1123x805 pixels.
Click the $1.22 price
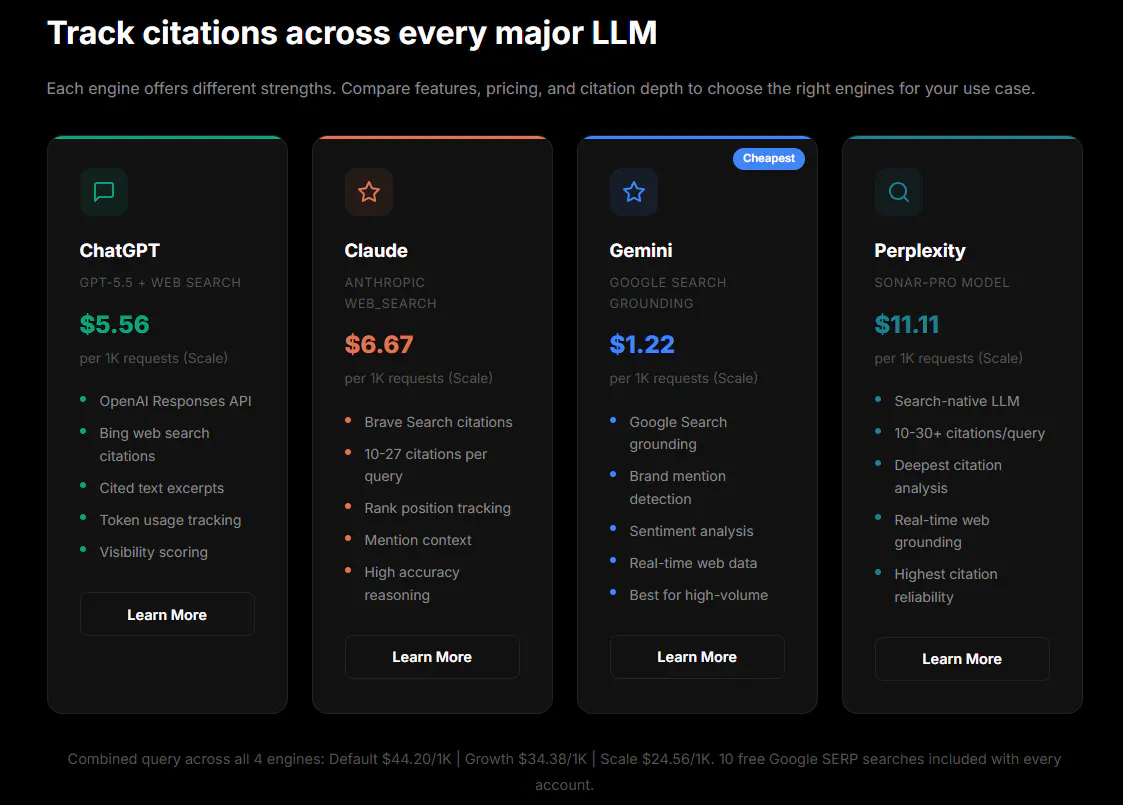coord(642,344)
